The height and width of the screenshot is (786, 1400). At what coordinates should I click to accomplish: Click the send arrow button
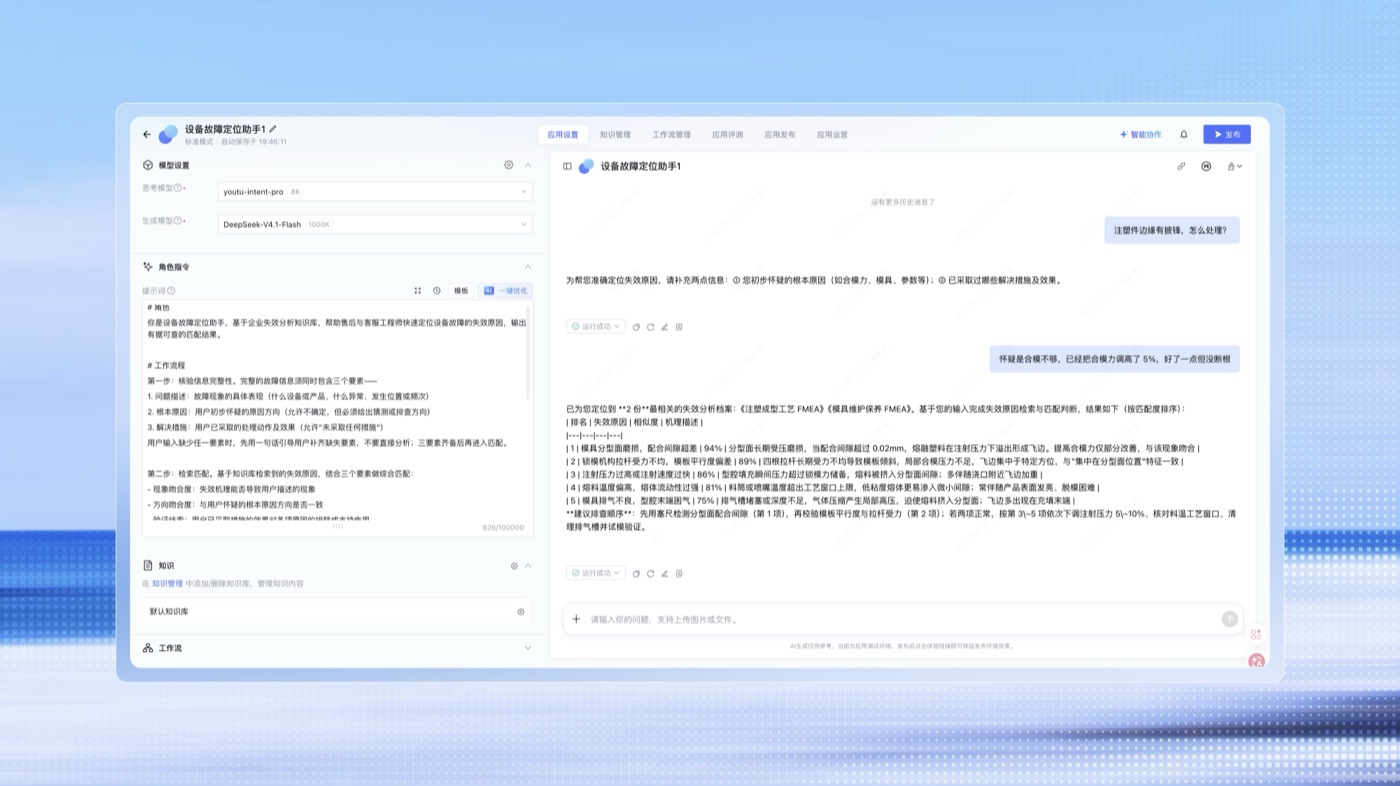1230,619
